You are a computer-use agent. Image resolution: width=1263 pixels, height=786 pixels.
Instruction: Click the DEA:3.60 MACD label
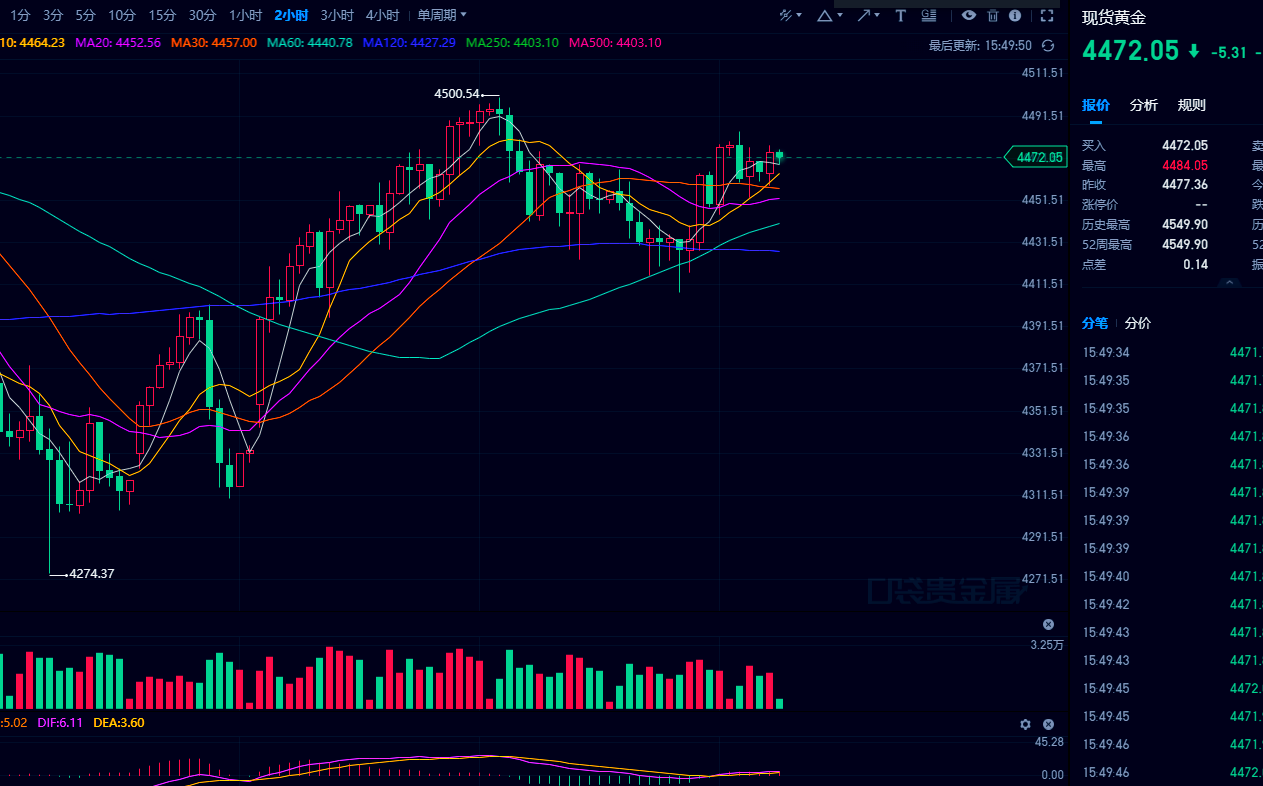119,723
